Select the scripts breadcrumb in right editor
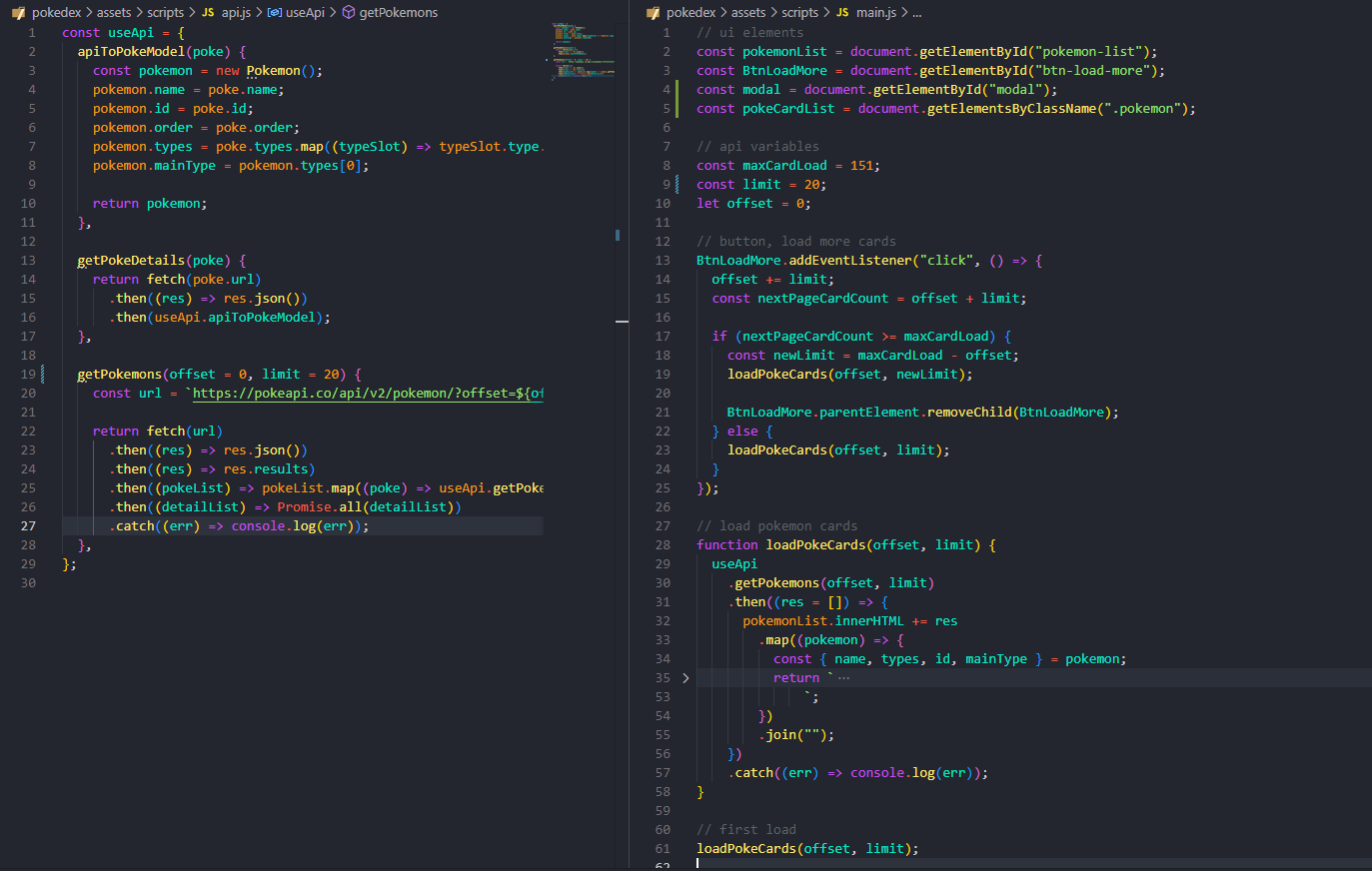Image resolution: width=1372 pixels, height=871 pixels. click(x=799, y=13)
